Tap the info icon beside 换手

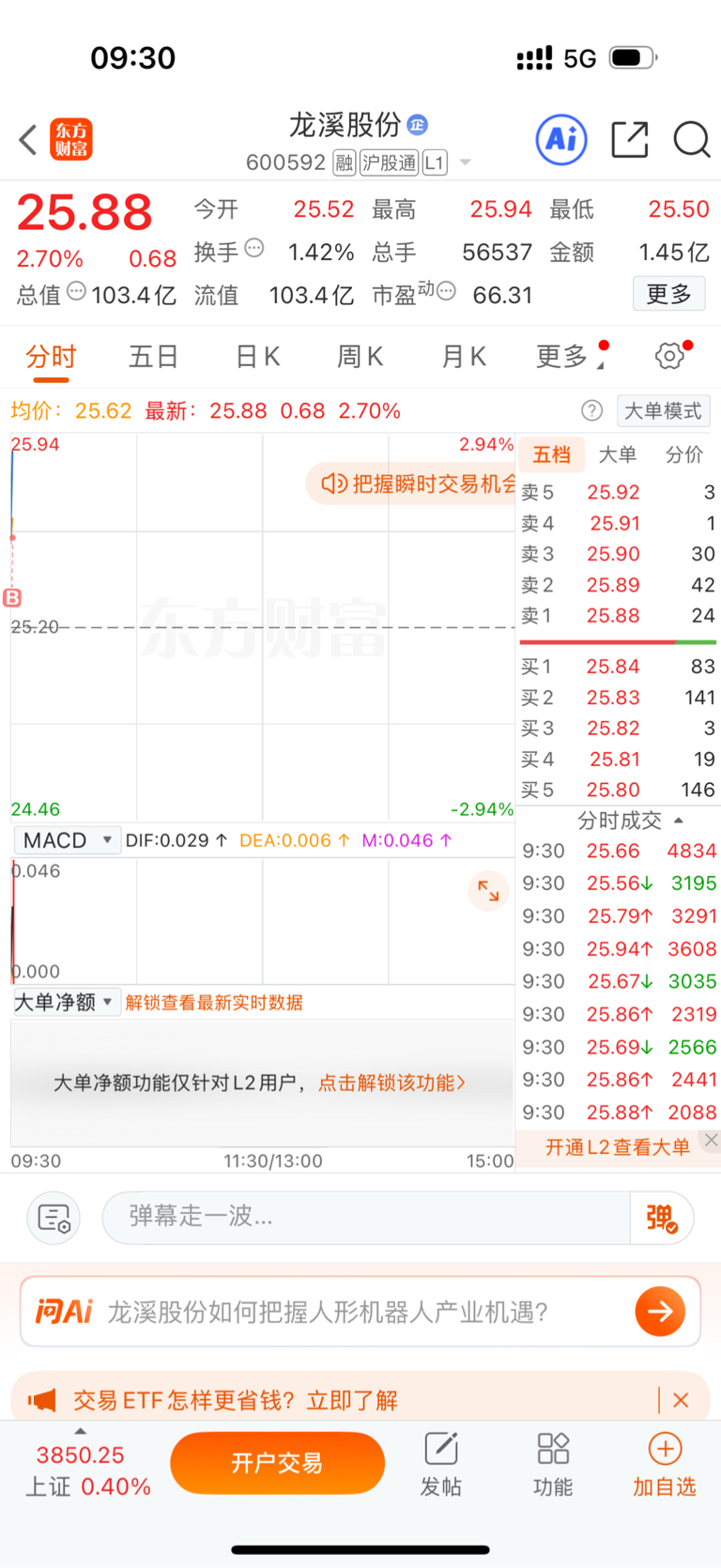click(x=254, y=249)
